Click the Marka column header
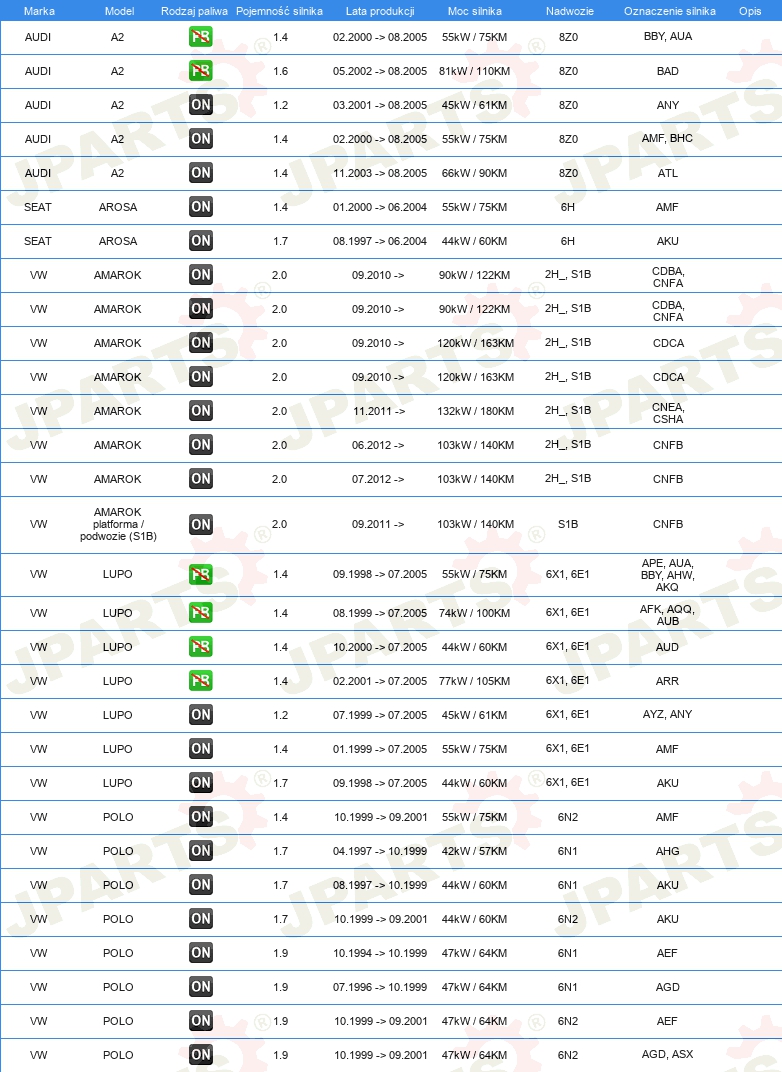The height and width of the screenshot is (1072, 782). click(x=39, y=11)
